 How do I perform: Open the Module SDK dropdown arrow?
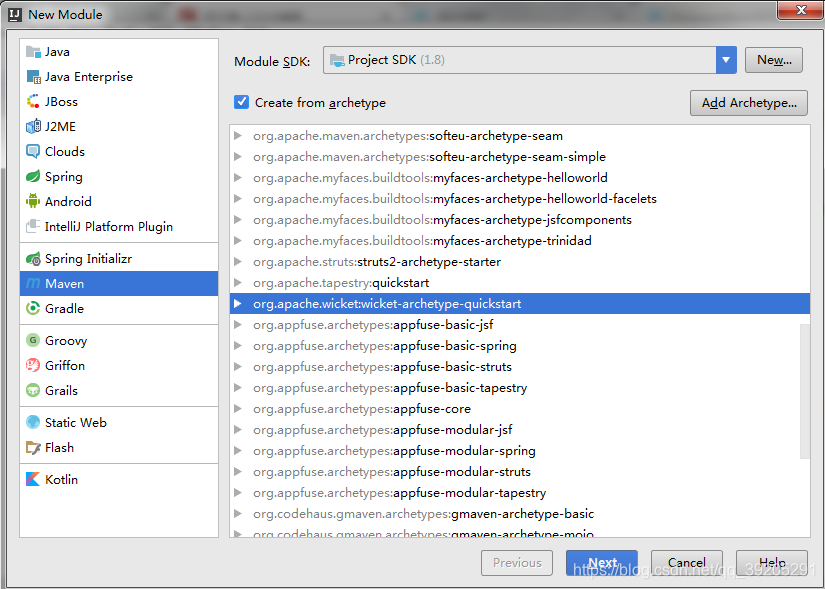click(726, 60)
